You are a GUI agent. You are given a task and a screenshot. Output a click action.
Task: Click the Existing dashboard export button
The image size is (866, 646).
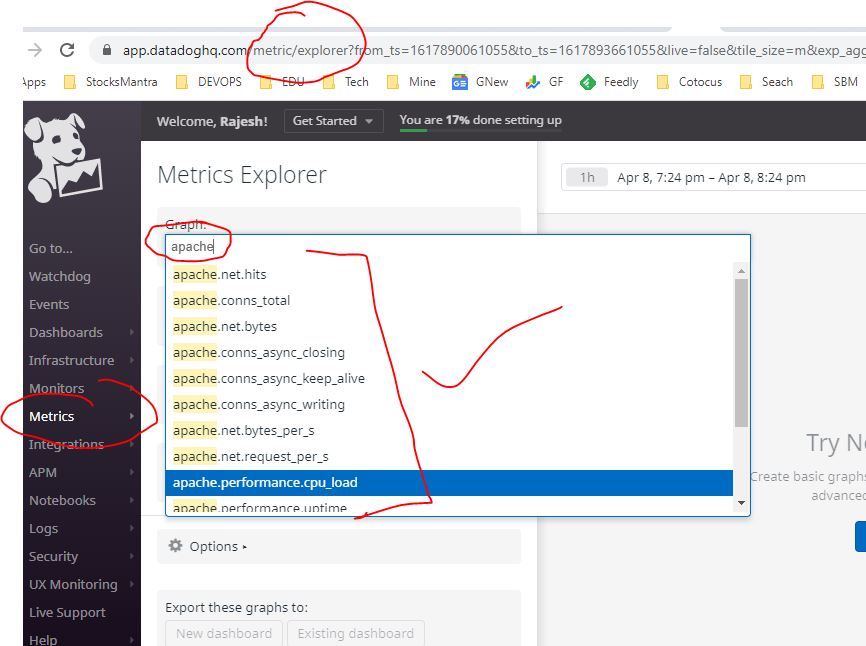355,633
